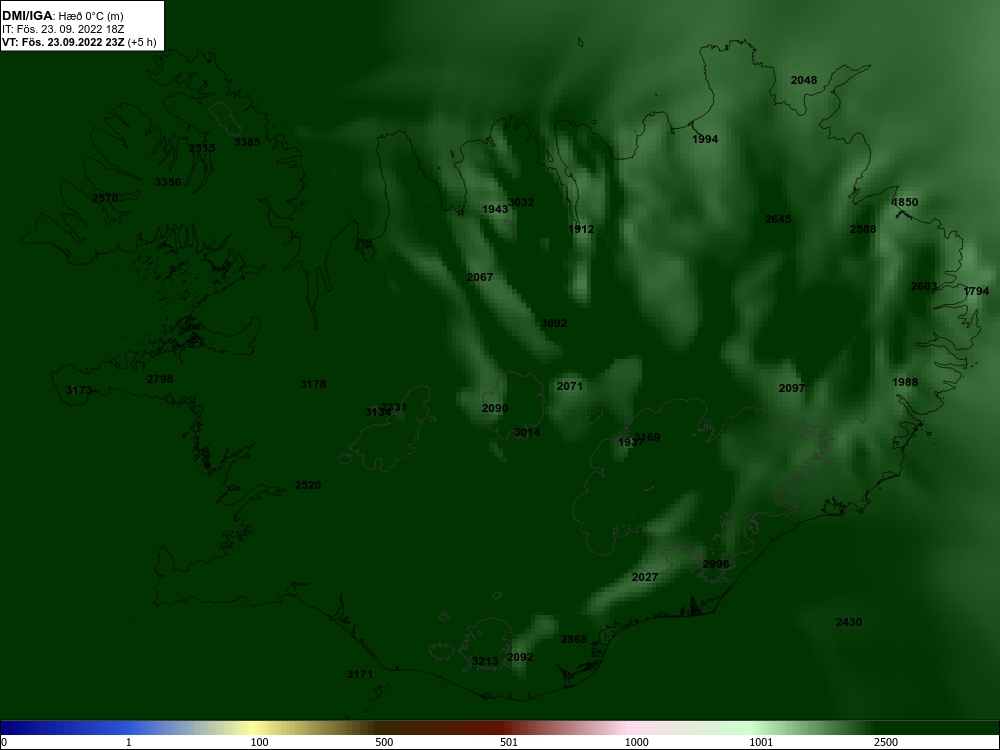This screenshot has height=750, width=1000.
Task: Click the map value 3385
Action: pos(247,142)
